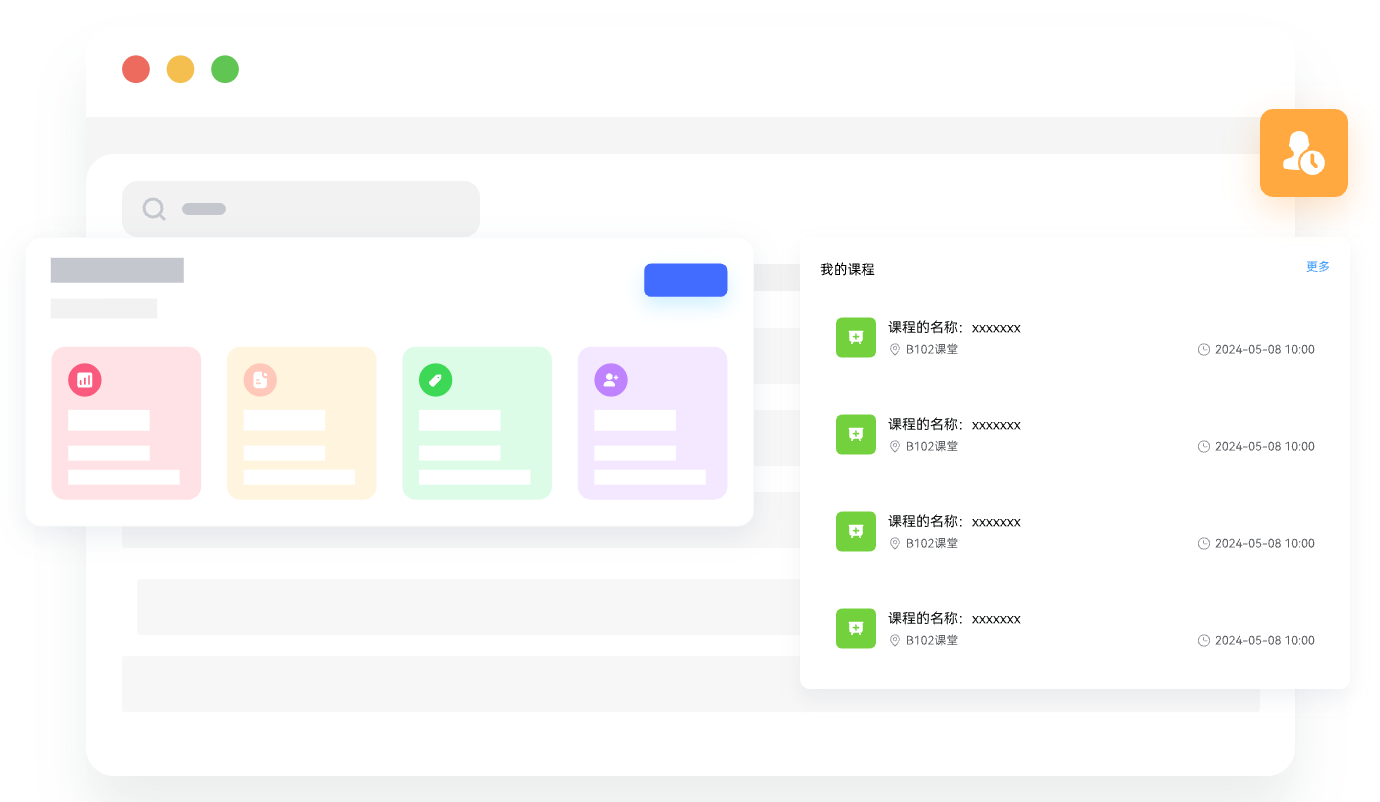Click the magnifier icon in the search bar
Screen dimensions: 1380x802
click(154, 209)
